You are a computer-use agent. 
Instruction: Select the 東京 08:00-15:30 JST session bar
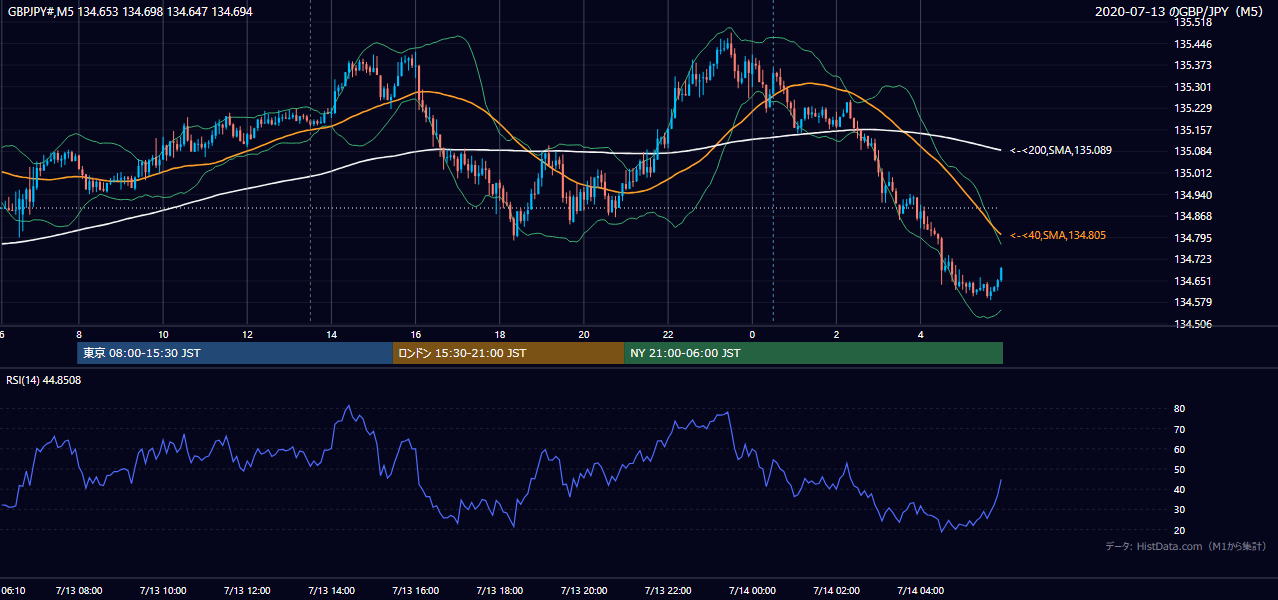click(x=235, y=353)
